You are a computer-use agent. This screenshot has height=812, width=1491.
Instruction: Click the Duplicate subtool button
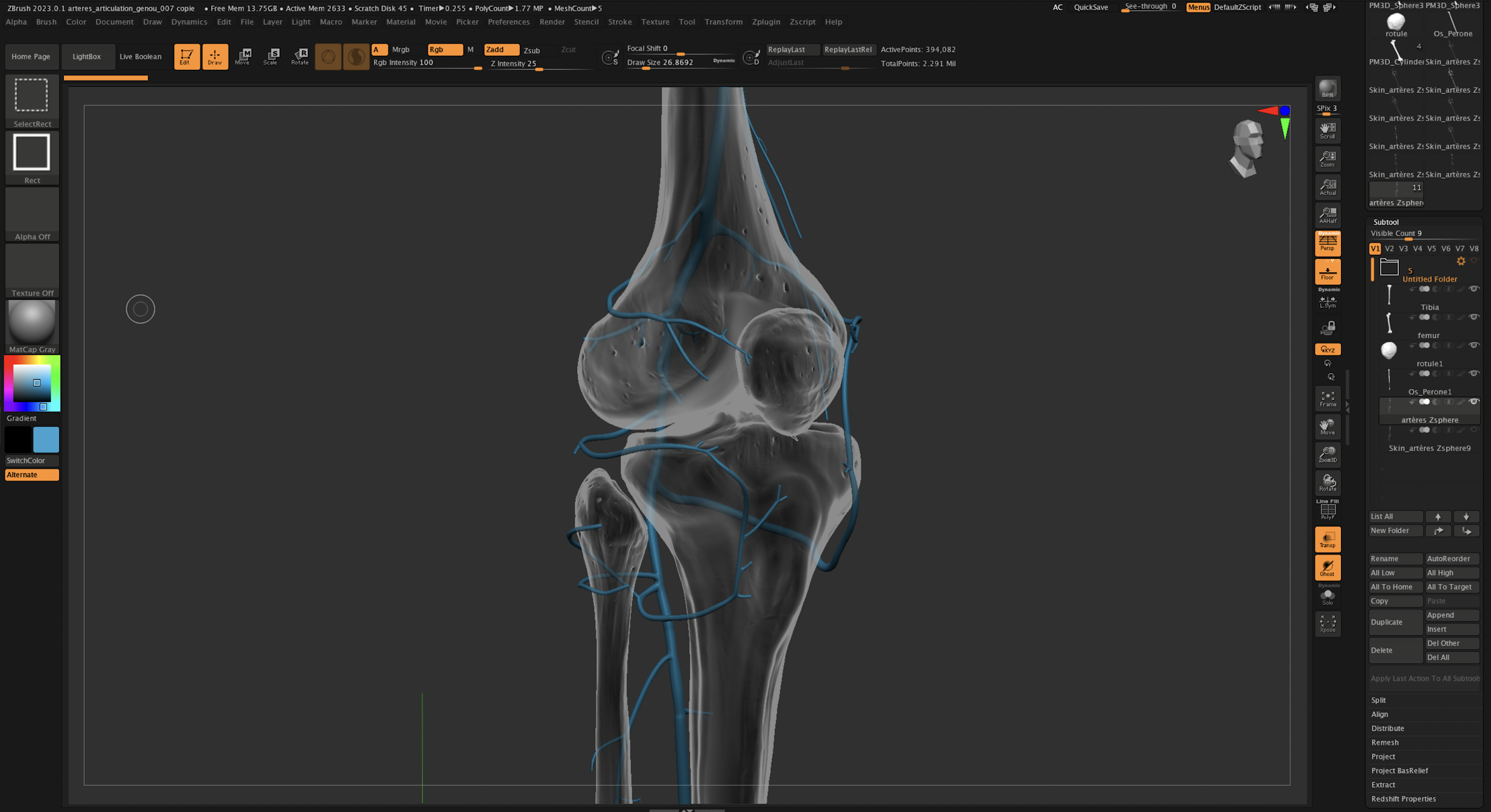pos(1395,622)
